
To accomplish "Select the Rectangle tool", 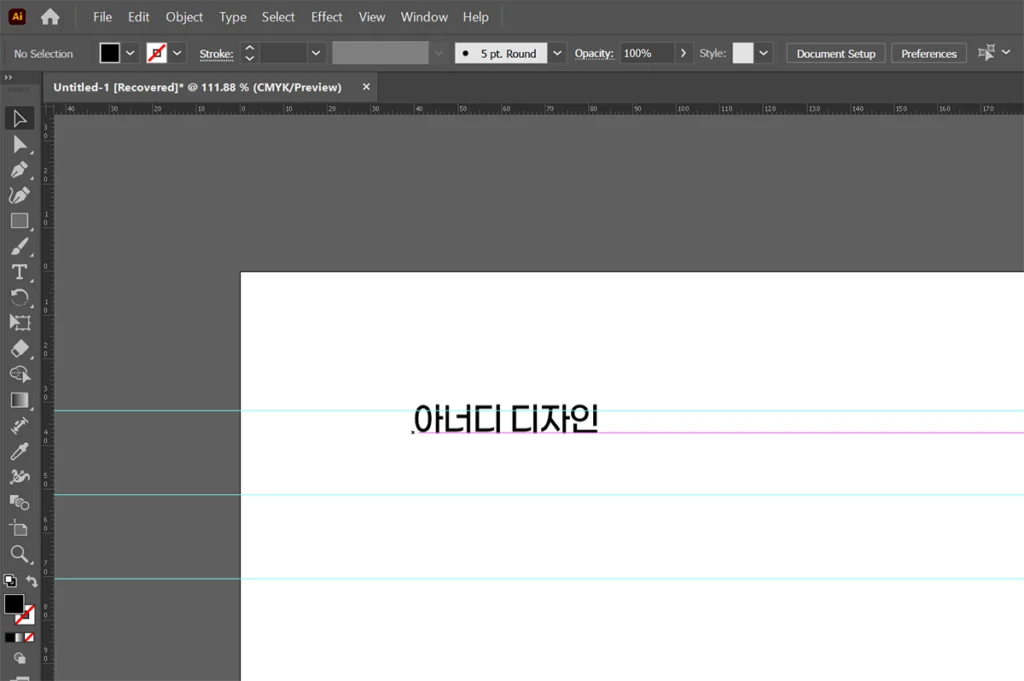I will click(19, 221).
